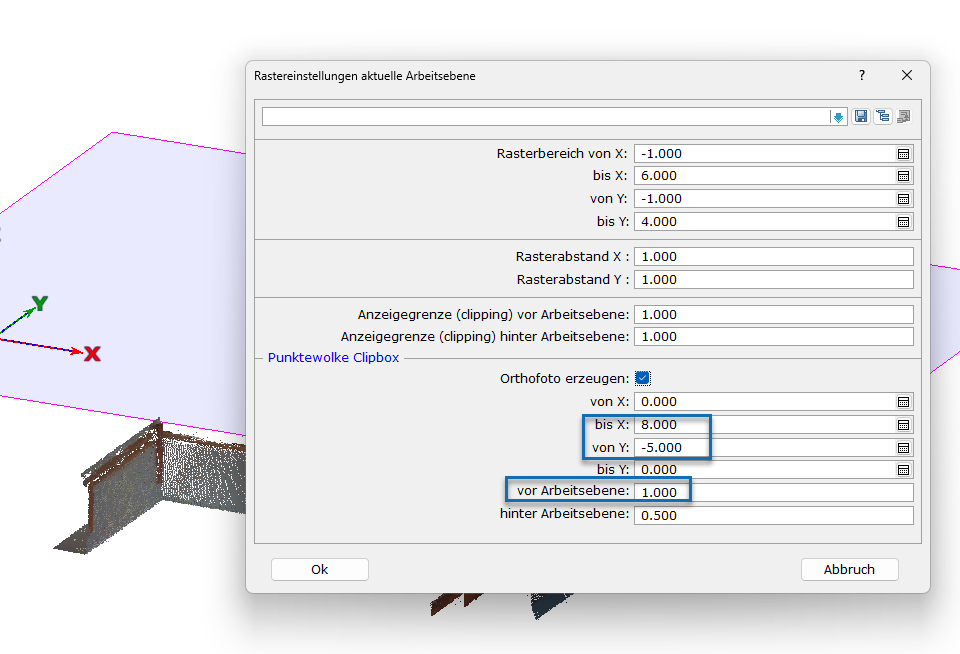Image resolution: width=960 pixels, height=654 pixels.
Task: Open the preset tree structure icon
Action: (x=882, y=117)
